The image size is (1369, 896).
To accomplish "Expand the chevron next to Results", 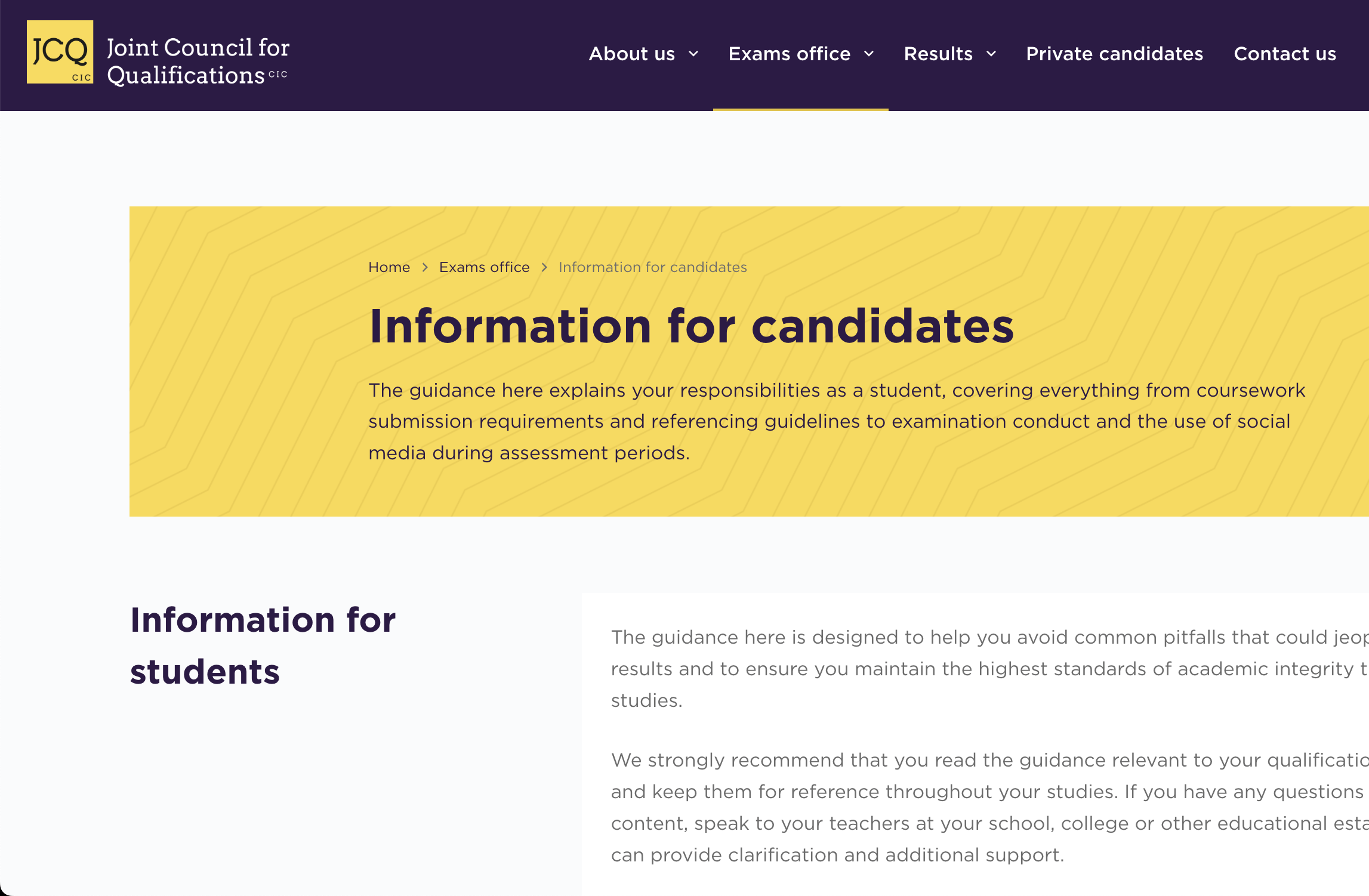I will pos(991,54).
